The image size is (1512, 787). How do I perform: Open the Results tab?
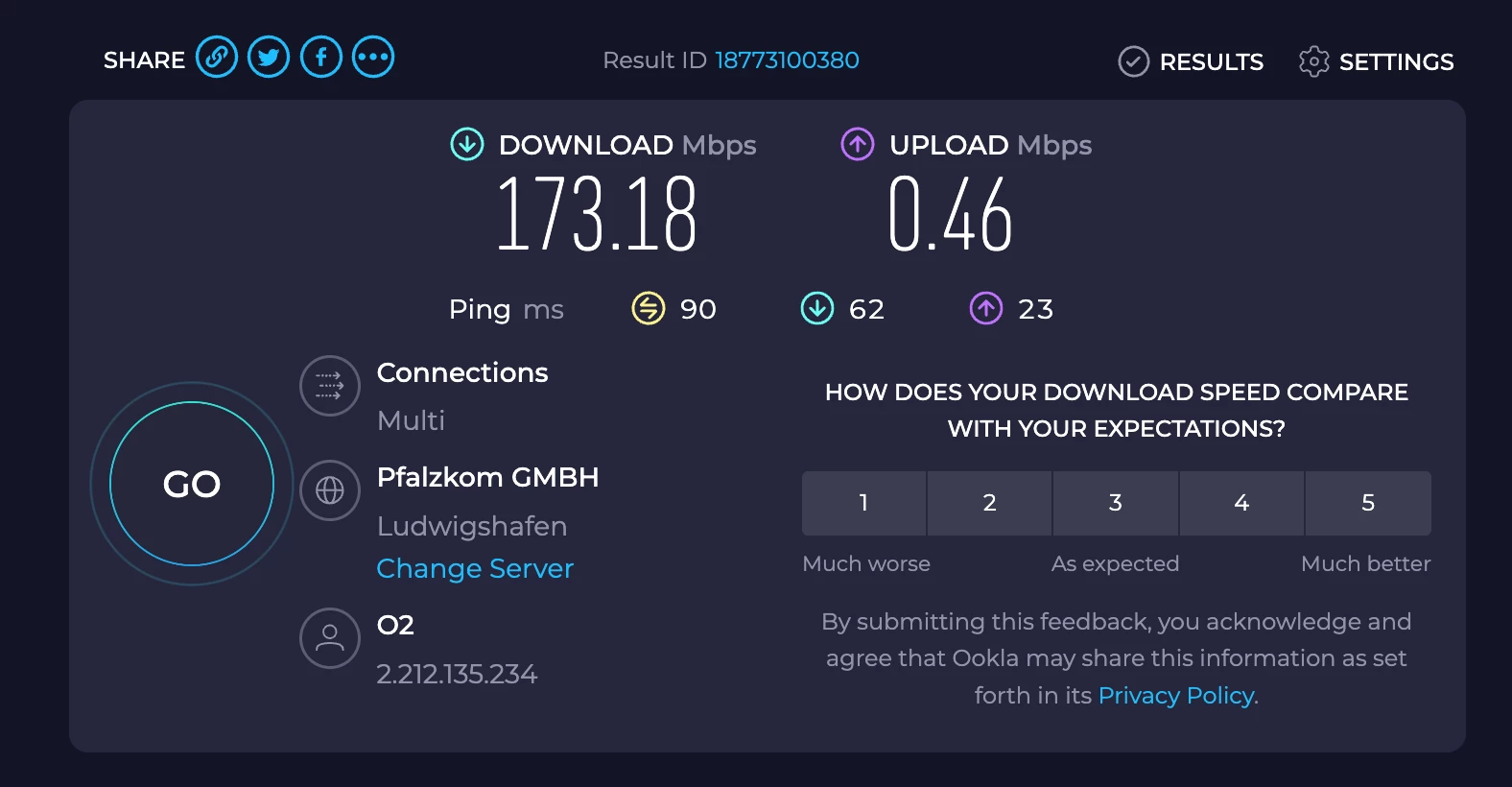(x=1192, y=61)
